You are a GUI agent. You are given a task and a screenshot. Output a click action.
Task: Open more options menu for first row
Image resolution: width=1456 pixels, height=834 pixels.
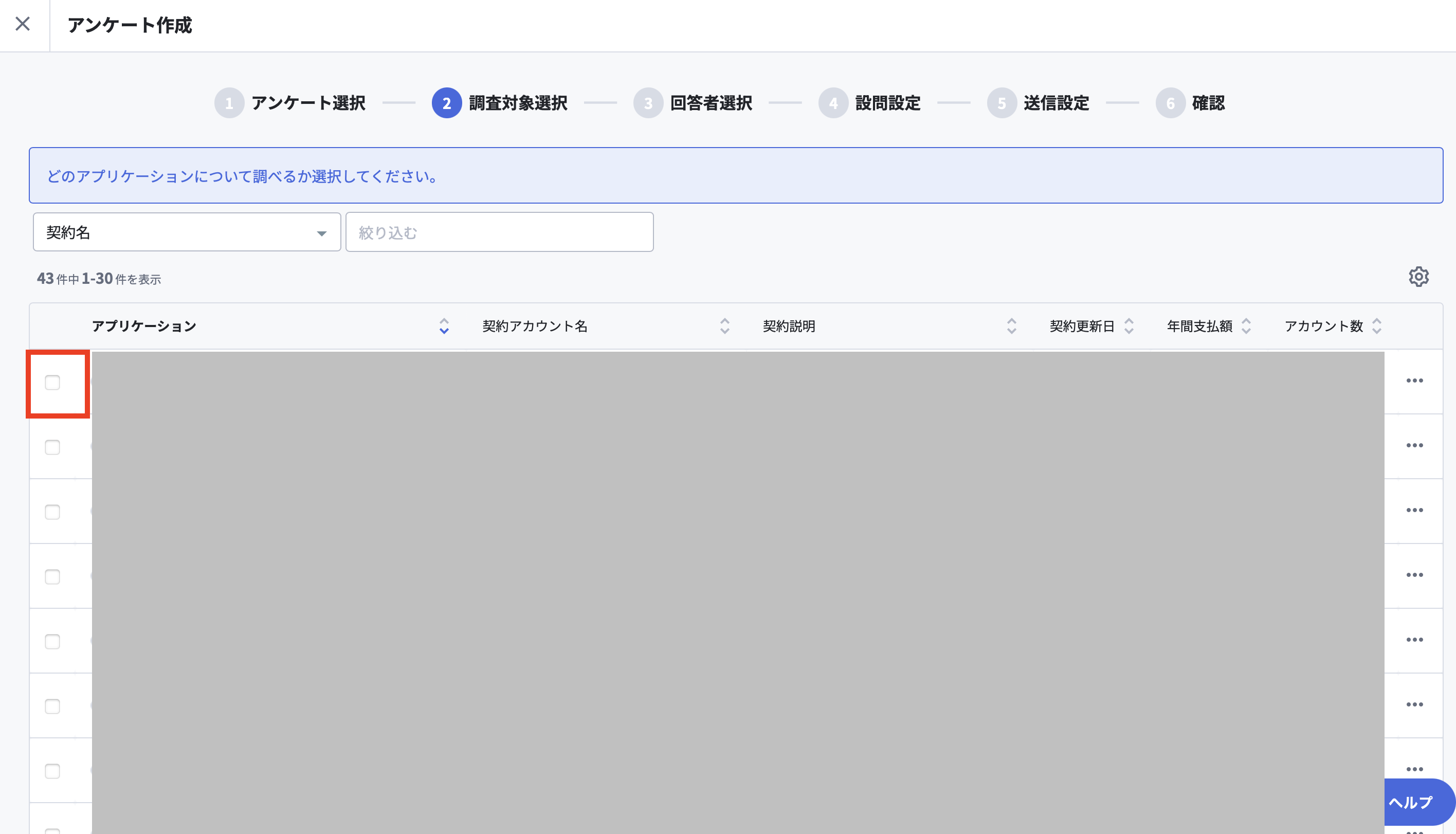[1414, 381]
